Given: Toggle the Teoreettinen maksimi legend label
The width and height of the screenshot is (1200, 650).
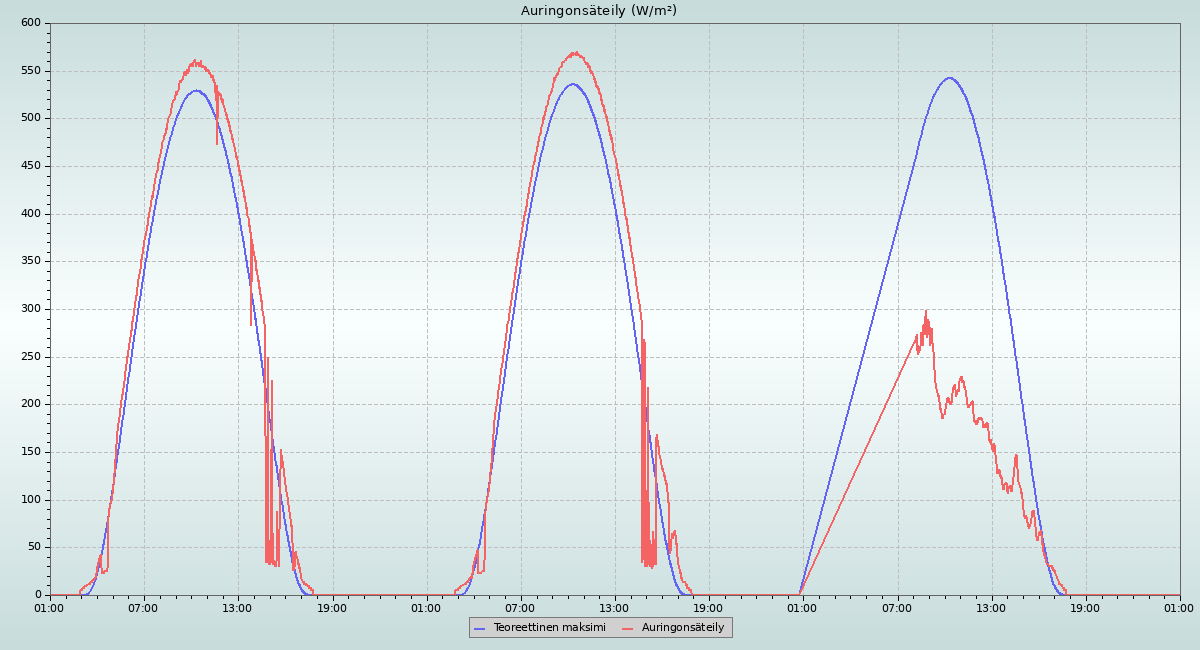Looking at the screenshot, I should [549, 628].
